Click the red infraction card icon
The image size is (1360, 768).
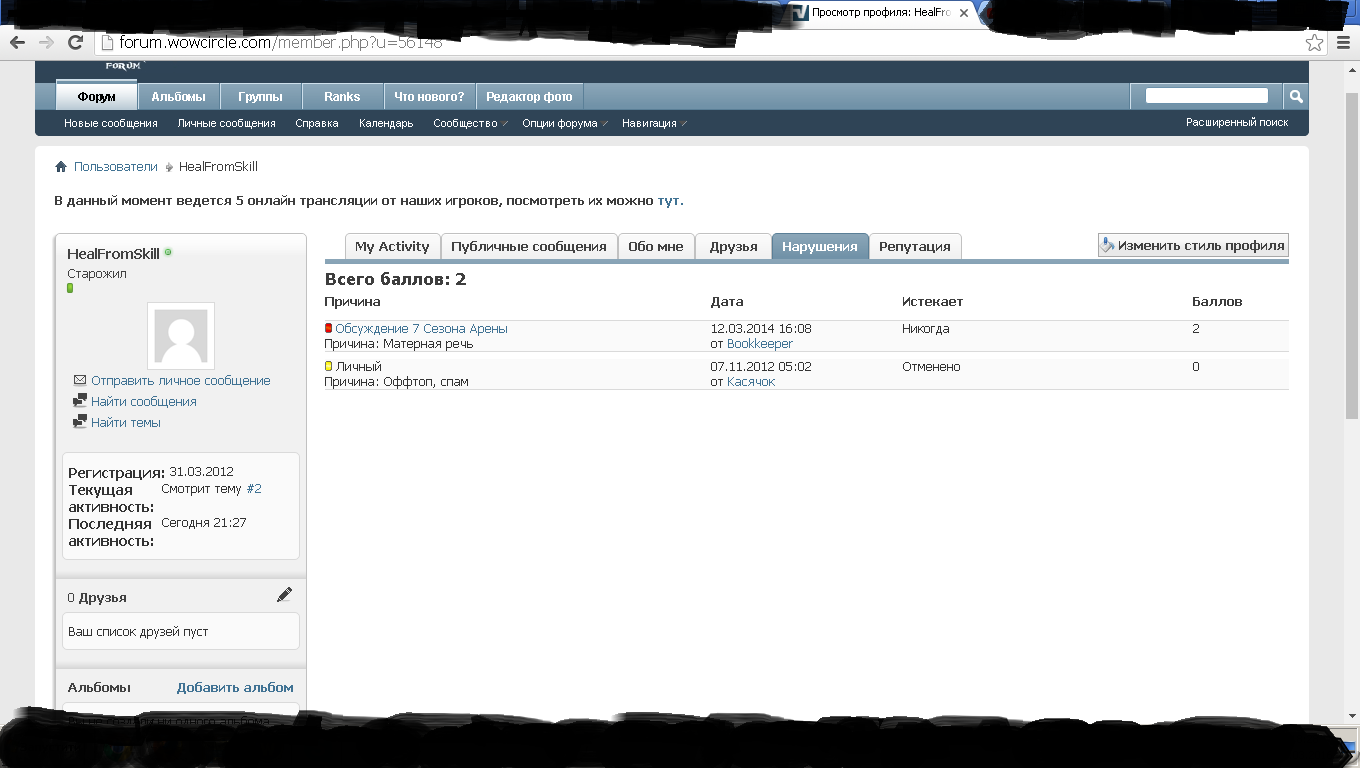point(328,328)
